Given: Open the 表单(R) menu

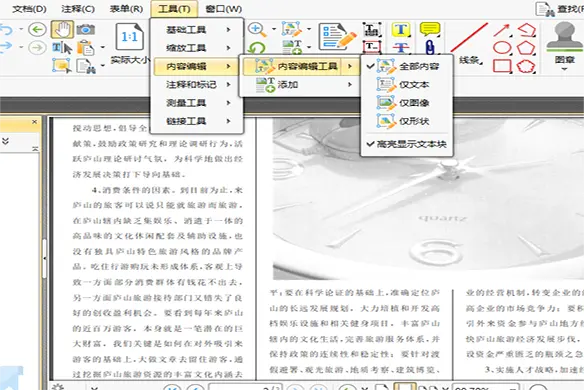Looking at the screenshot, I should tap(126, 9).
